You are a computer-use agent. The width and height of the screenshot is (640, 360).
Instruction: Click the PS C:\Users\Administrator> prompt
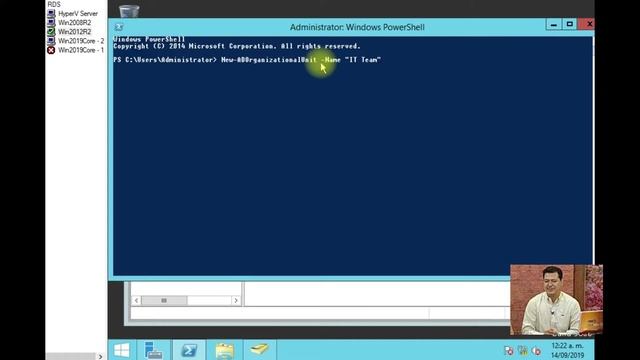(x=165, y=60)
